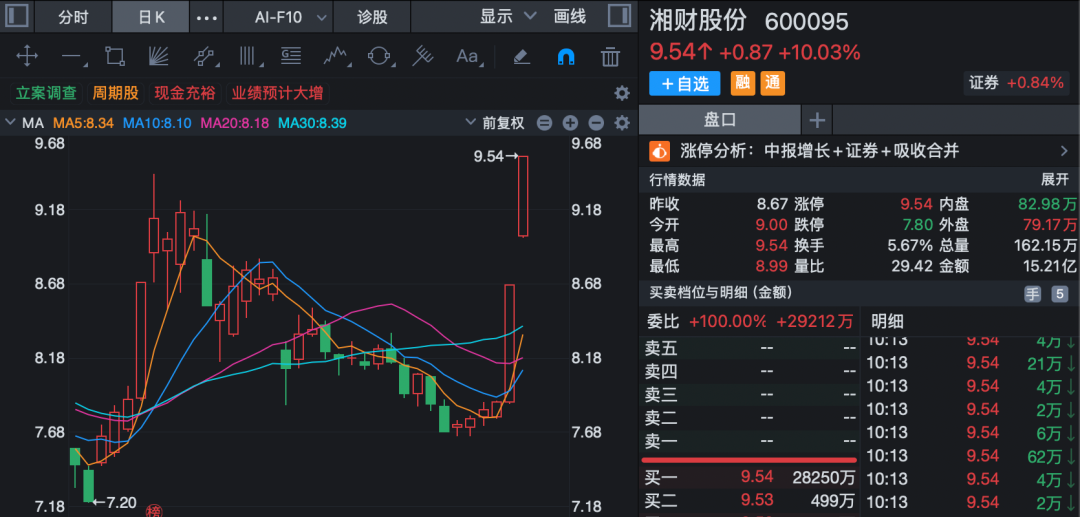Collapse the MA indicator chevron
Viewport: 1080px width, 517px height.
click(10, 123)
